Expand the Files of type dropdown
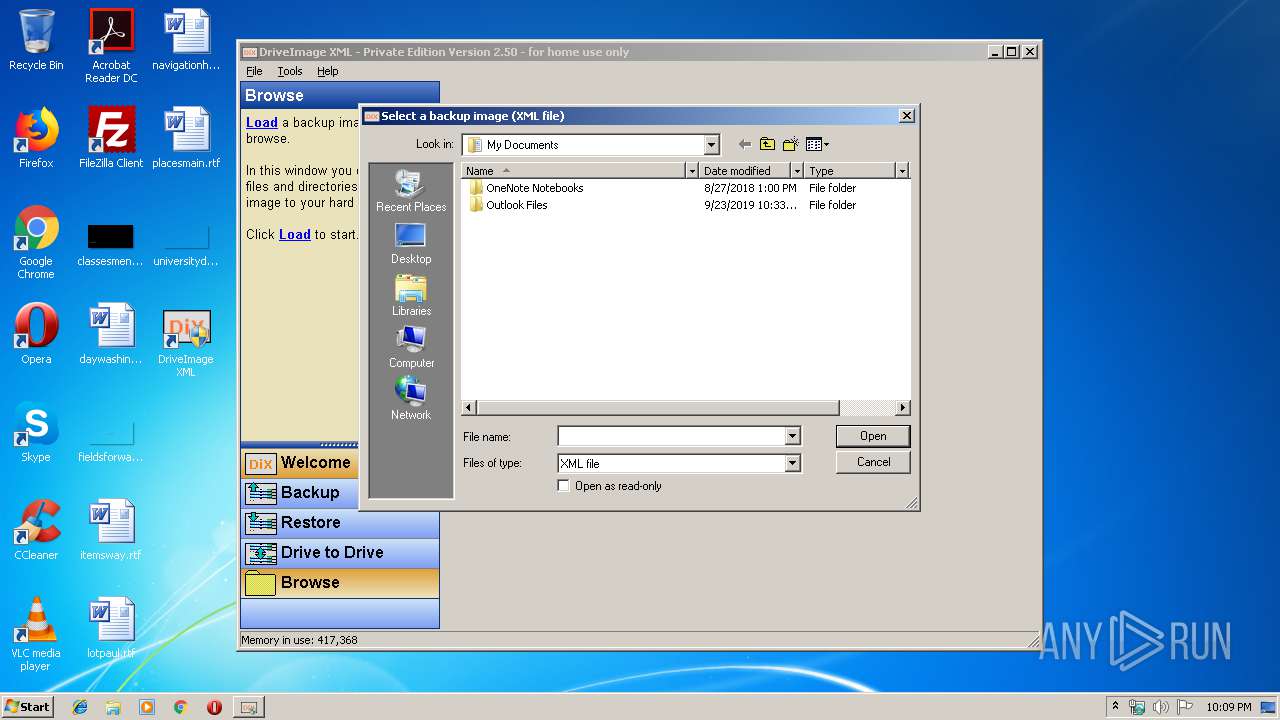Viewport: 1280px width, 720px height. coord(792,463)
